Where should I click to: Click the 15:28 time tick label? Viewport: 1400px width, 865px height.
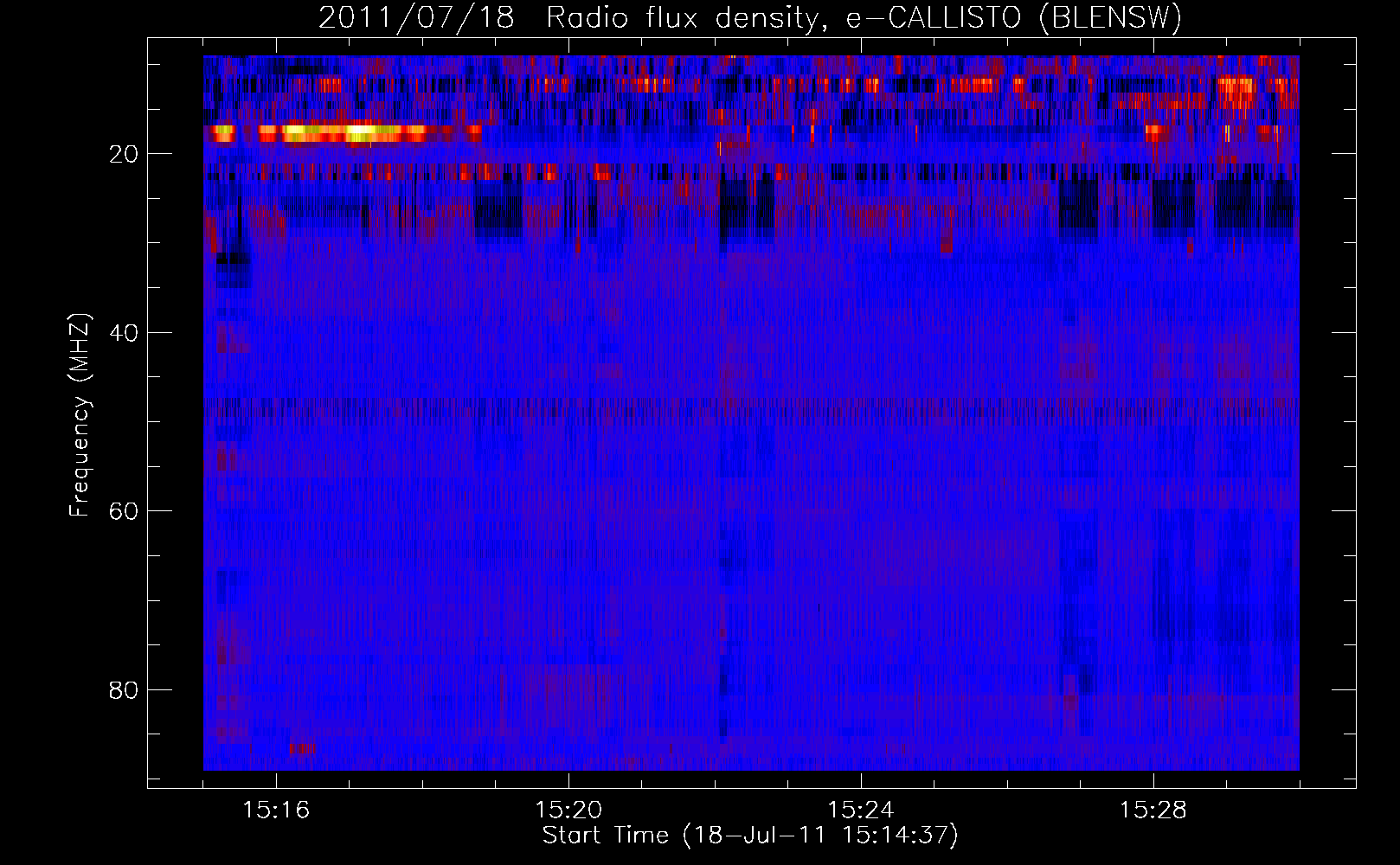tap(1153, 811)
